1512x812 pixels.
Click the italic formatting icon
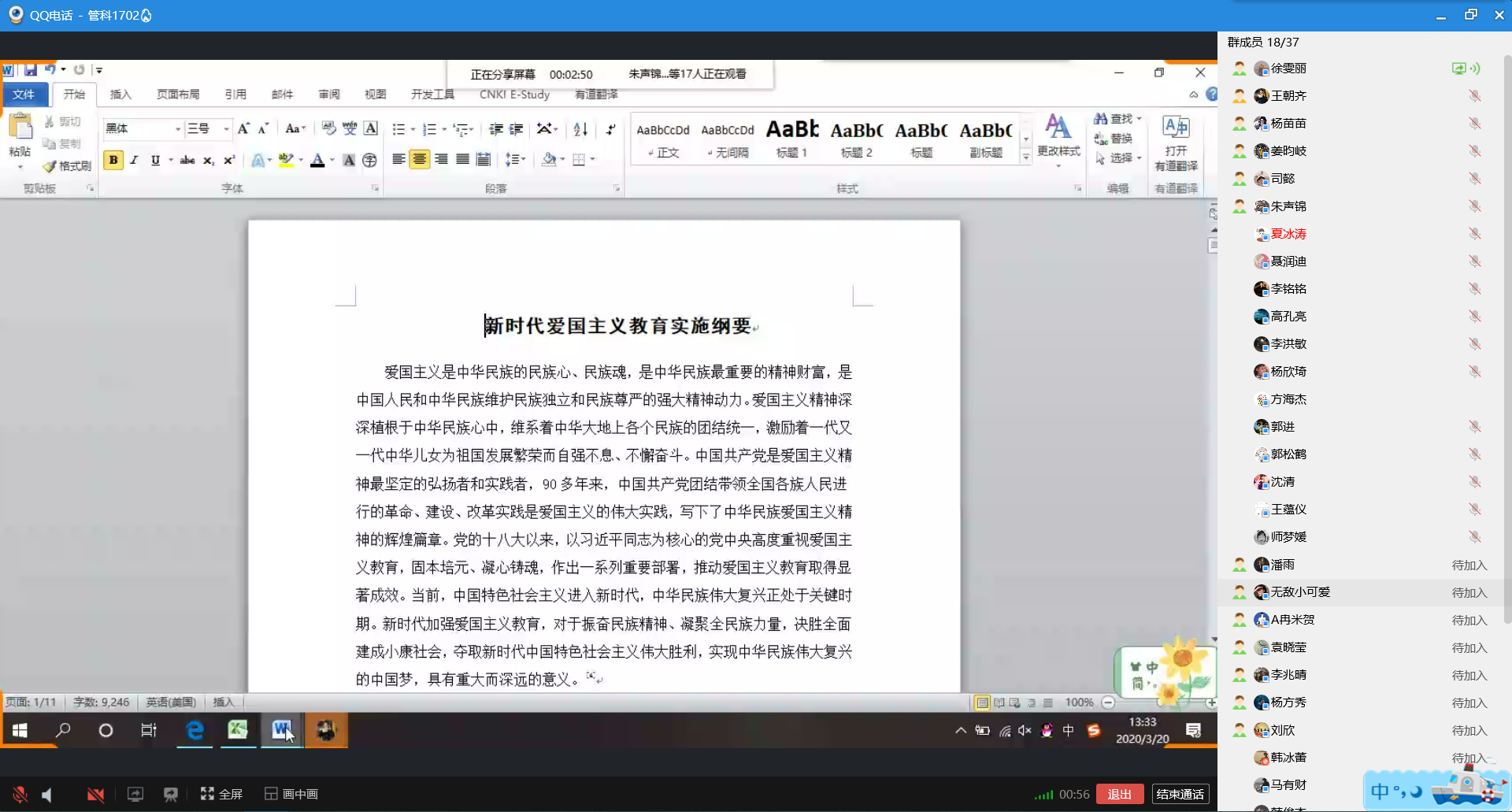tap(134, 160)
